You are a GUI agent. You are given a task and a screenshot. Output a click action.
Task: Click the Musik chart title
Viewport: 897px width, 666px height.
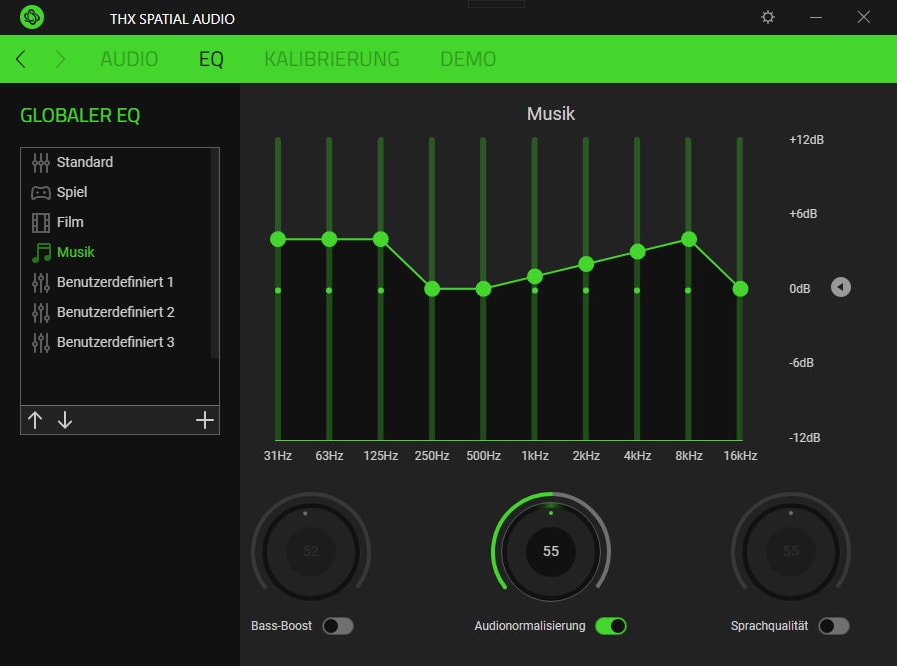tap(551, 114)
